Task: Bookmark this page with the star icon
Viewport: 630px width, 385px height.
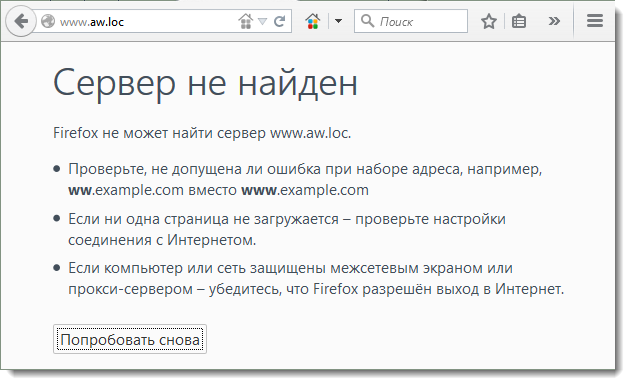Action: pos(489,21)
